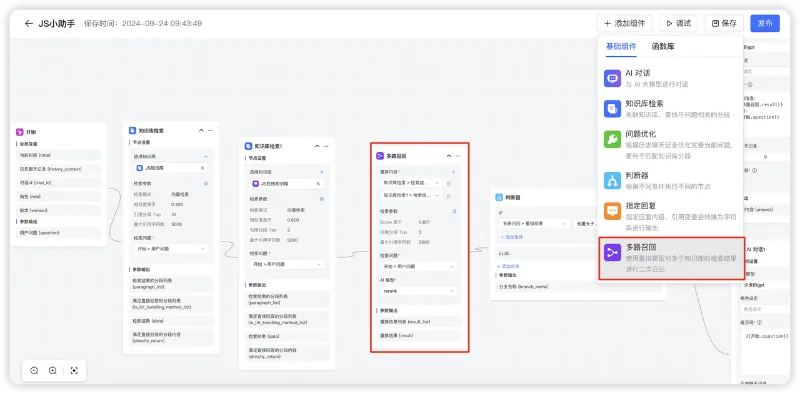Screen dimensions: 800x394
Task: Fit the canvas to view
Action: pos(74,371)
